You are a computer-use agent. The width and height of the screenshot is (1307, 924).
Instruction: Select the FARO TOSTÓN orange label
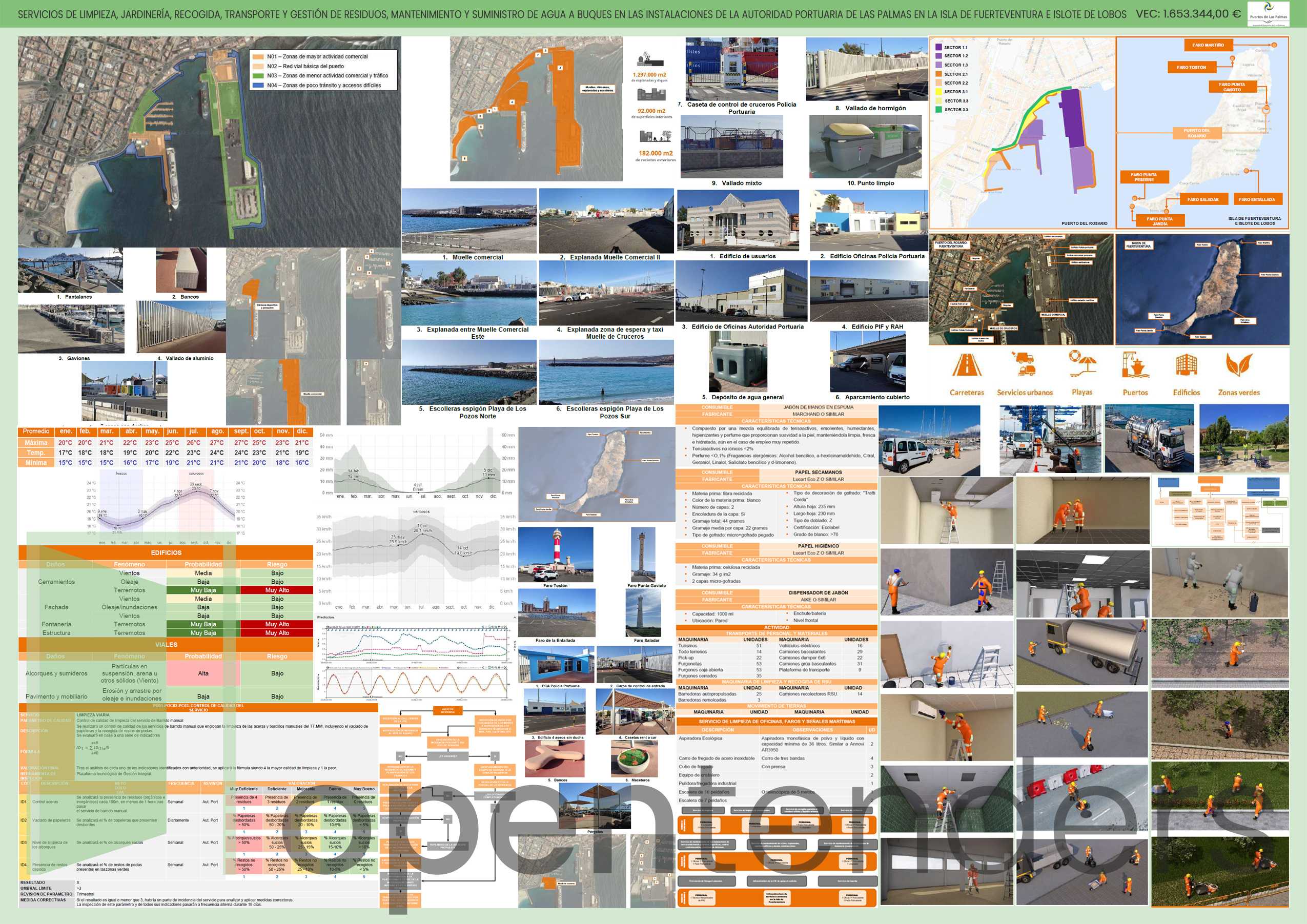[x=1192, y=67]
